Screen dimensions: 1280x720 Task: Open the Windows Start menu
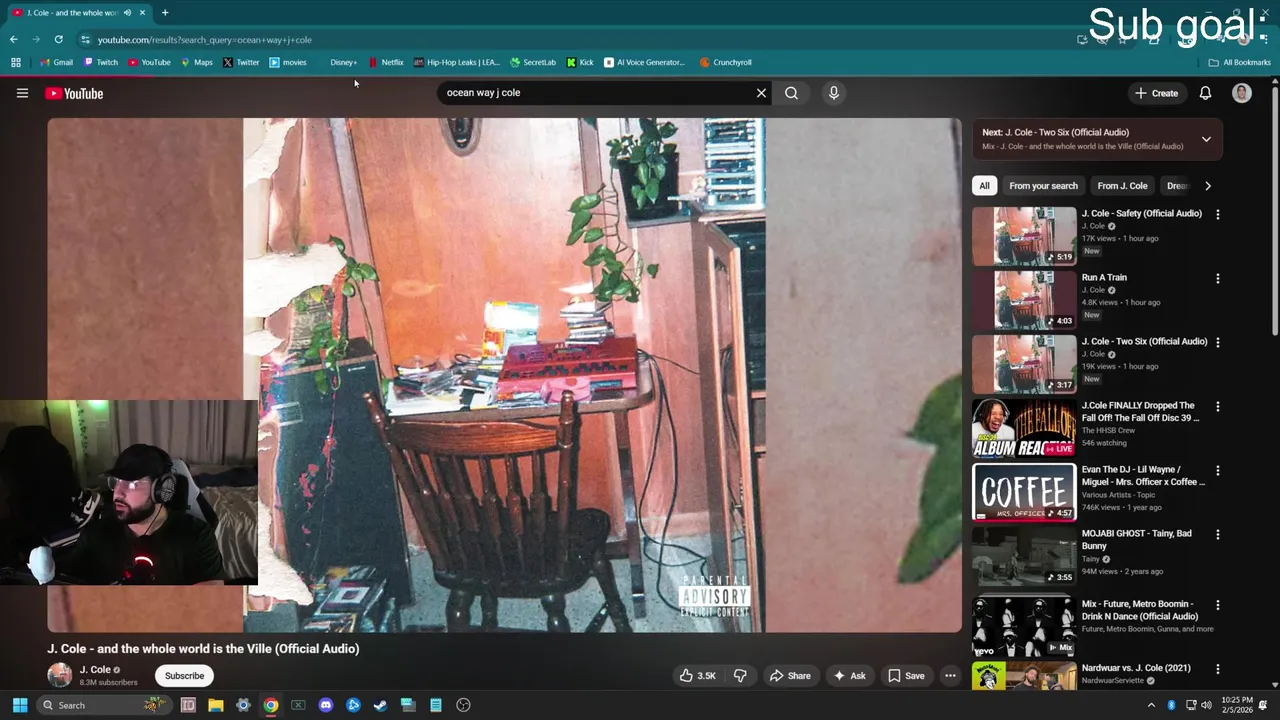tap(19, 705)
